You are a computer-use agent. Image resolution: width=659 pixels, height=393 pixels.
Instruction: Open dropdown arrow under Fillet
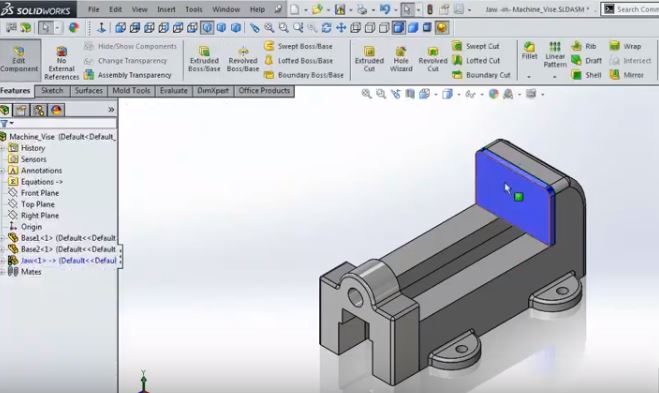[x=529, y=77]
